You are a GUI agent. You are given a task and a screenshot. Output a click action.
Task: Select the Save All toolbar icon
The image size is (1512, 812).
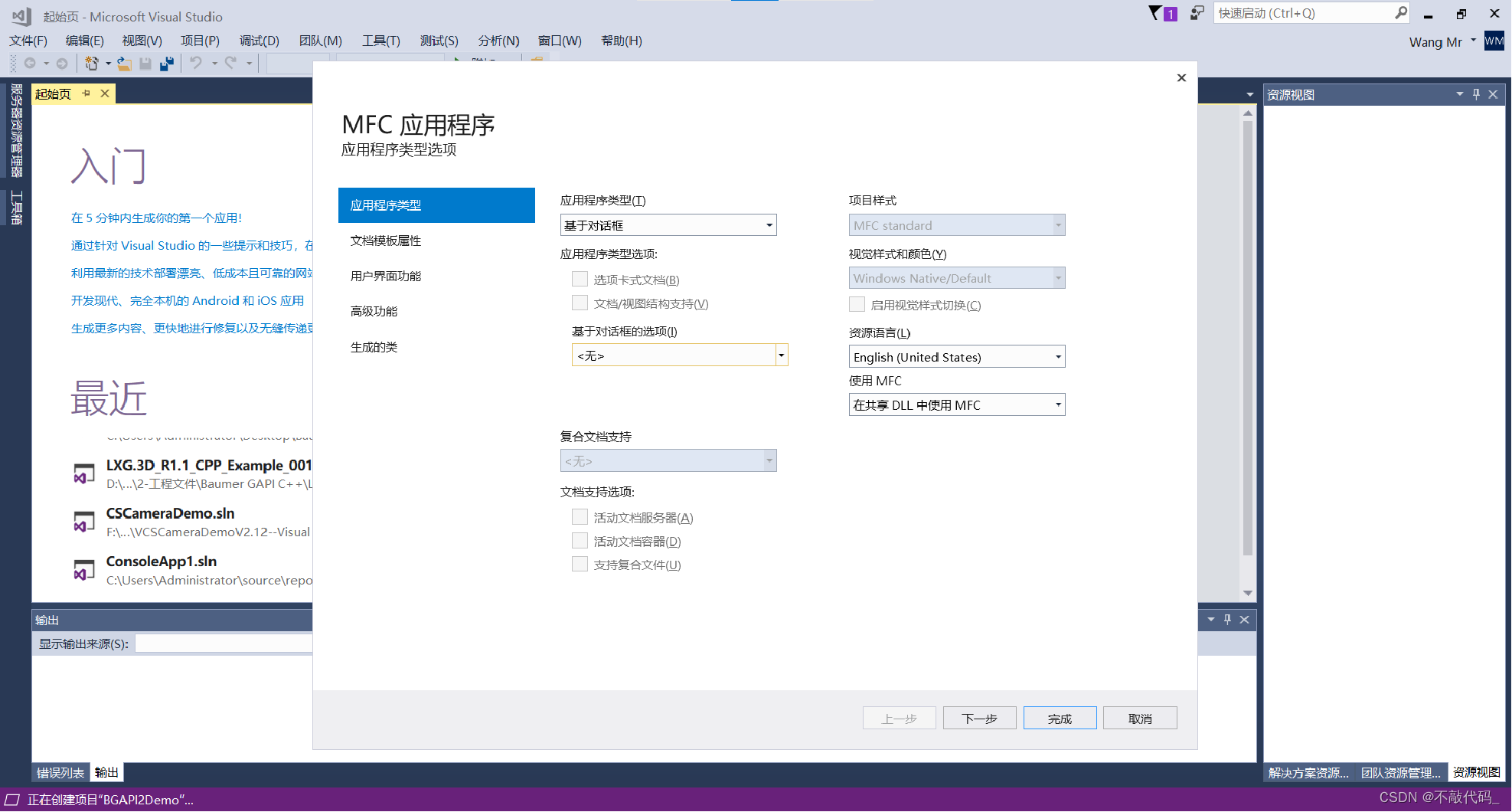pyautogui.click(x=167, y=64)
